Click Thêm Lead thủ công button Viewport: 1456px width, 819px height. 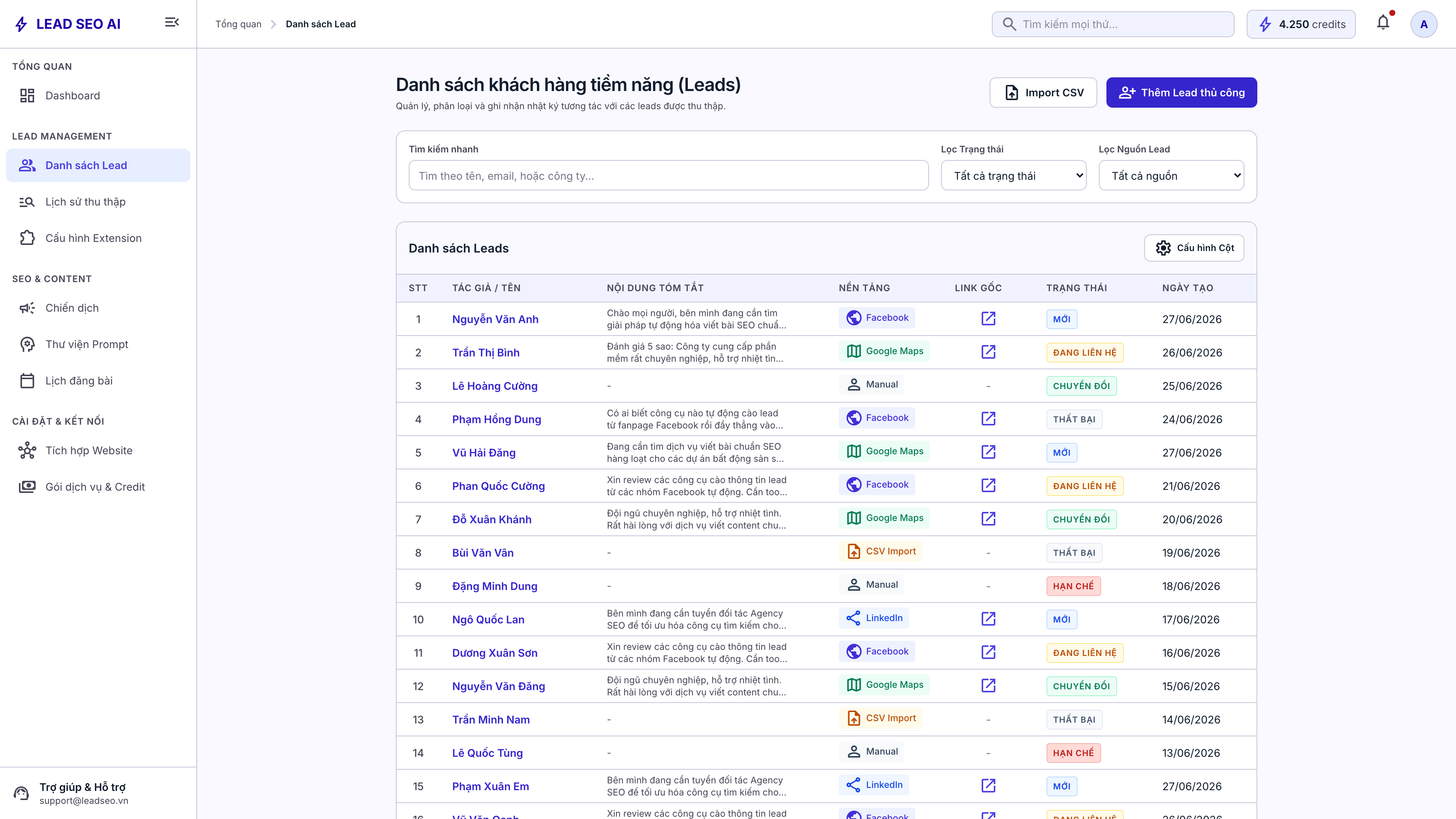click(x=1181, y=92)
